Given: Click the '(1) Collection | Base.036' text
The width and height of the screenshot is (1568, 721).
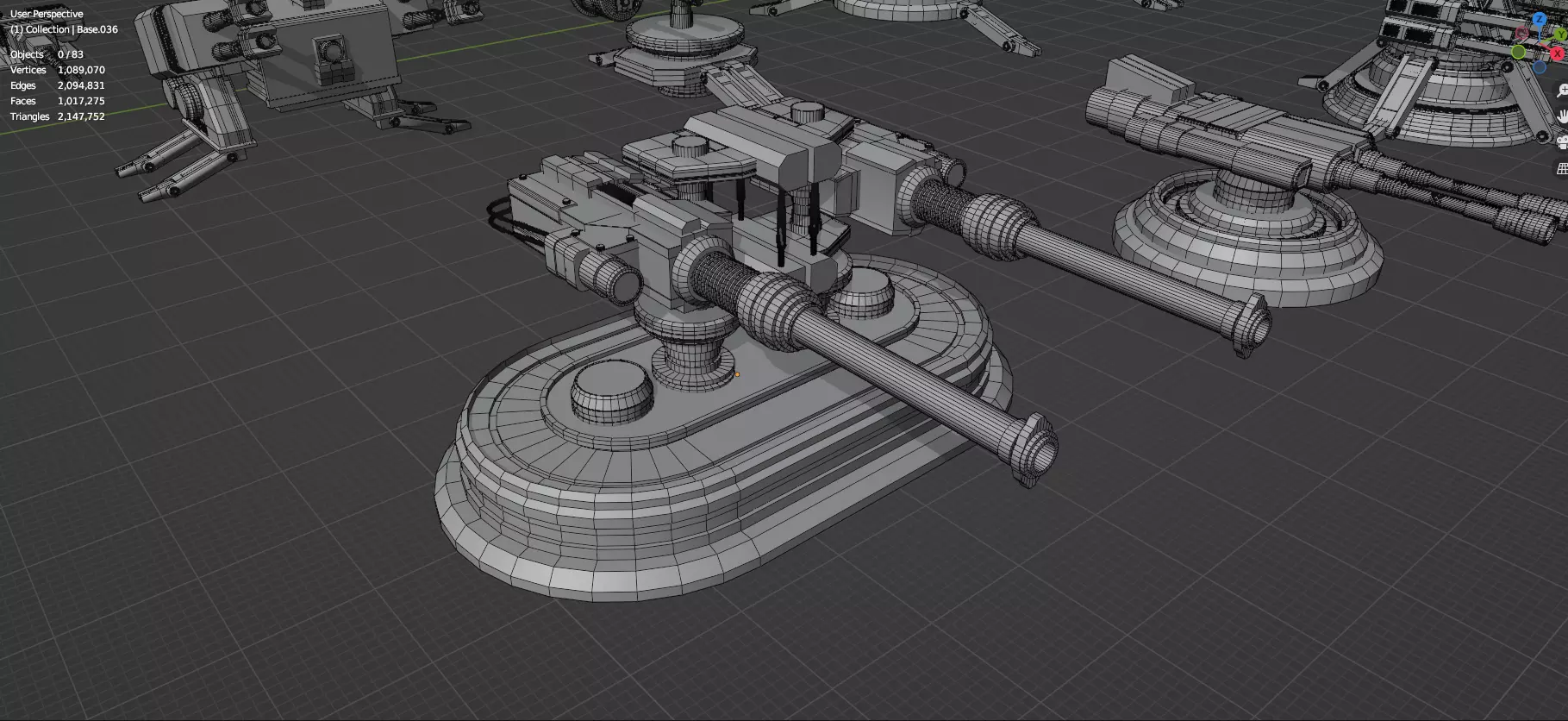Looking at the screenshot, I should [x=64, y=29].
